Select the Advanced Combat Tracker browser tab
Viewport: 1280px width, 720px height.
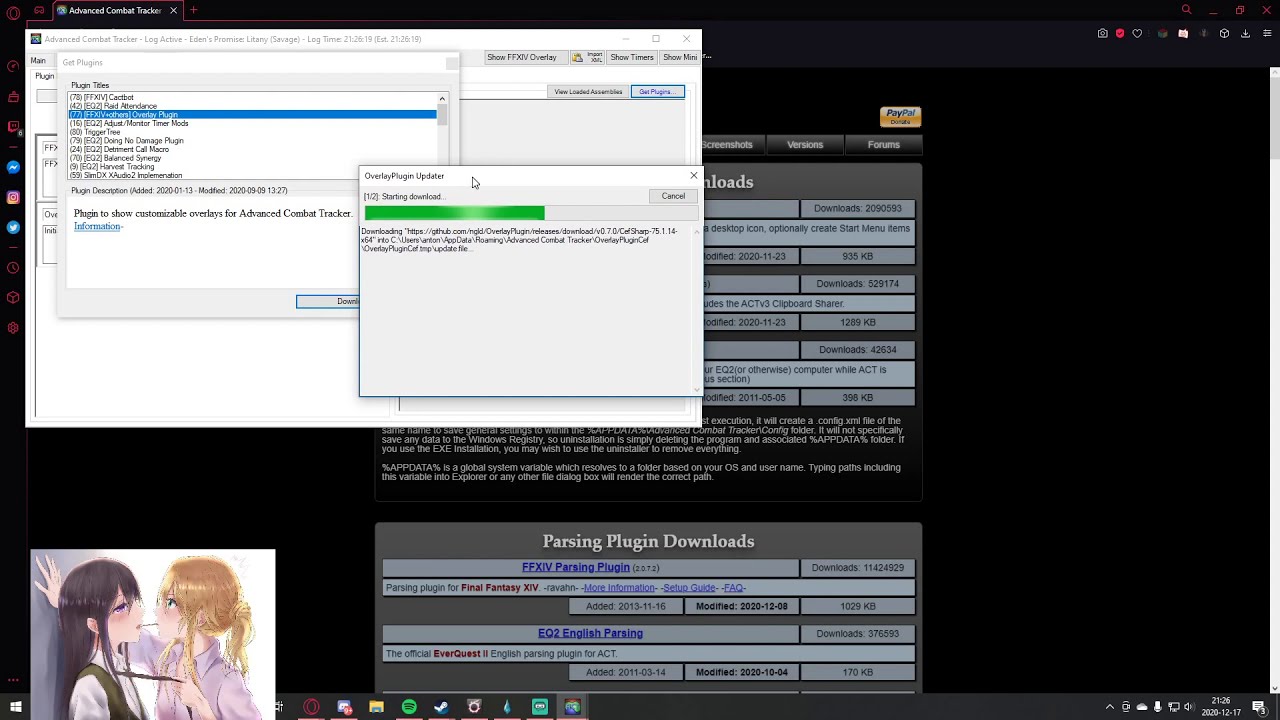pos(117,10)
